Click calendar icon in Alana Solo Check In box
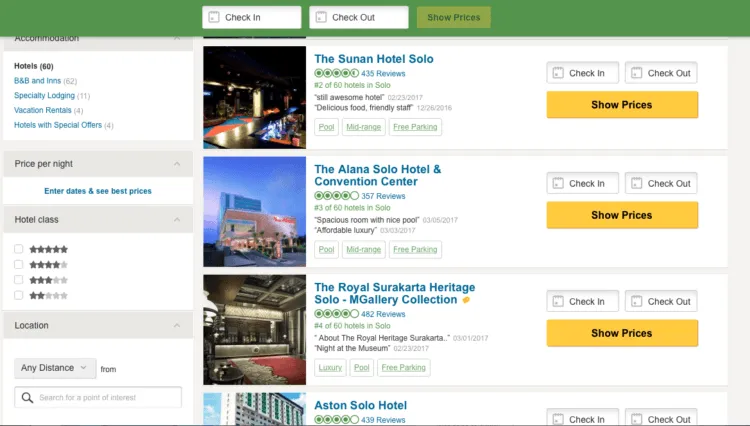 point(558,183)
